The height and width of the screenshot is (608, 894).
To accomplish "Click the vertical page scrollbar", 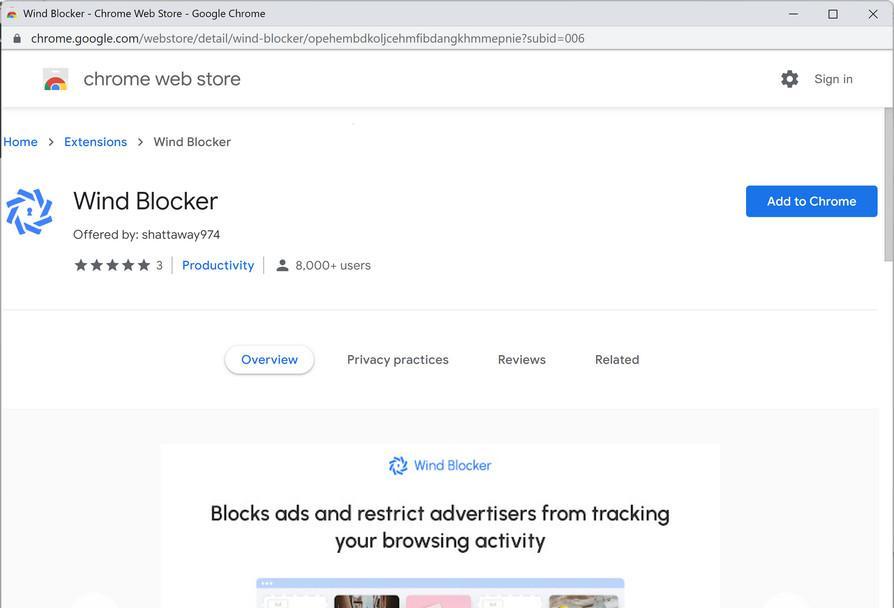I will click(888, 190).
